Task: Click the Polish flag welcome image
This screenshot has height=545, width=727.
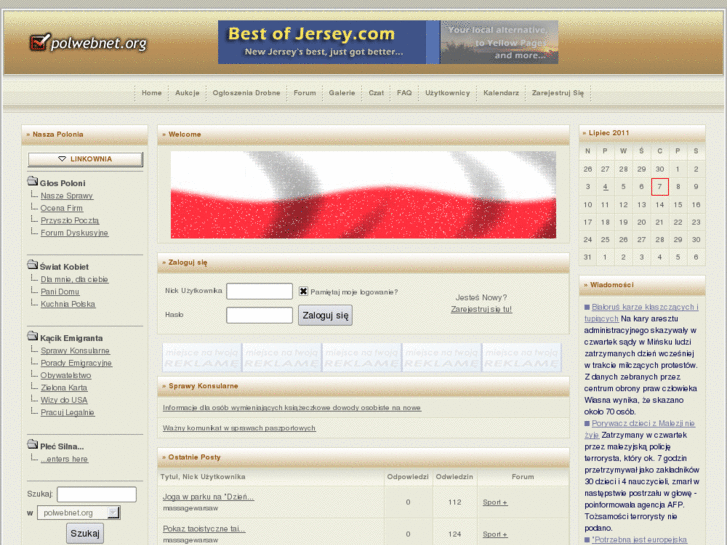Action: point(363,195)
